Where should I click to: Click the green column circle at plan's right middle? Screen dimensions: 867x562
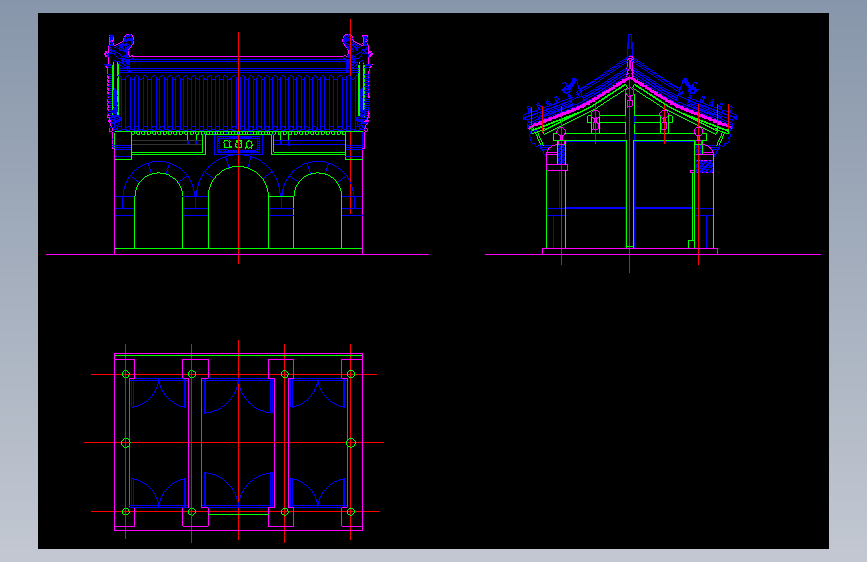[351, 443]
